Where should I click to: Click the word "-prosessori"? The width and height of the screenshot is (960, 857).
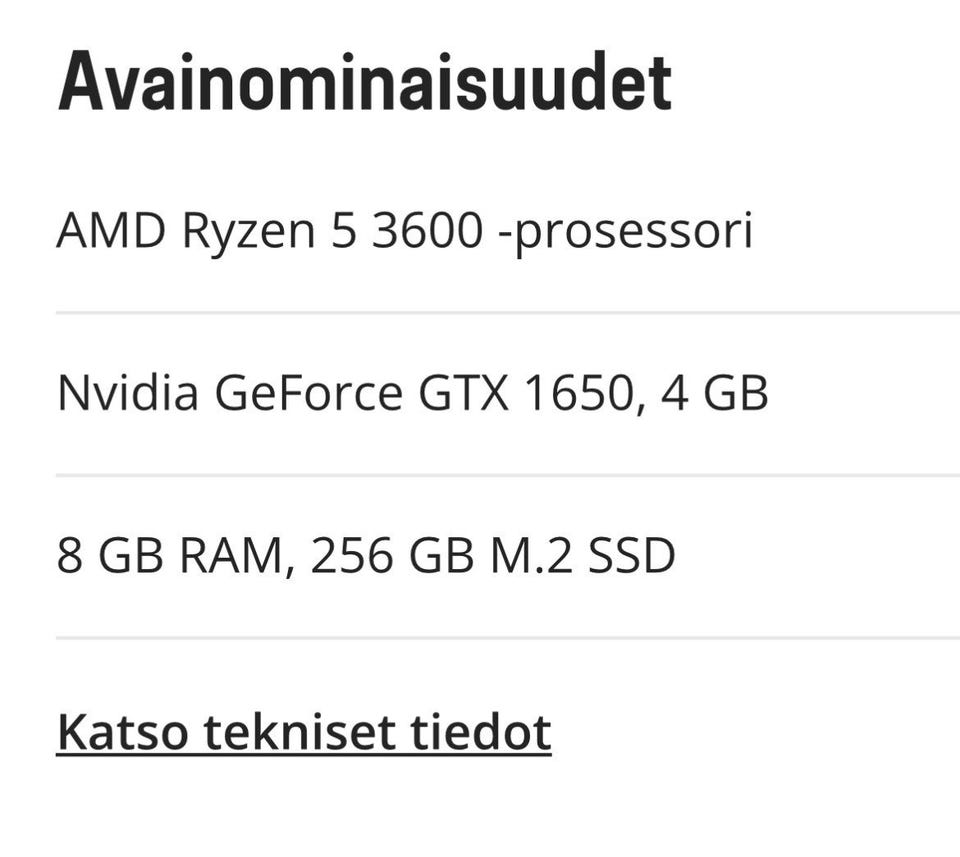click(626, 233)
